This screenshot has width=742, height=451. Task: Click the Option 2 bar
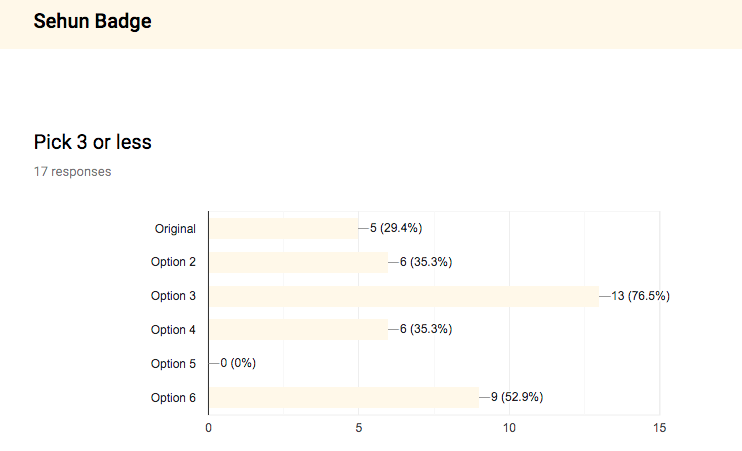coord(299,262)
